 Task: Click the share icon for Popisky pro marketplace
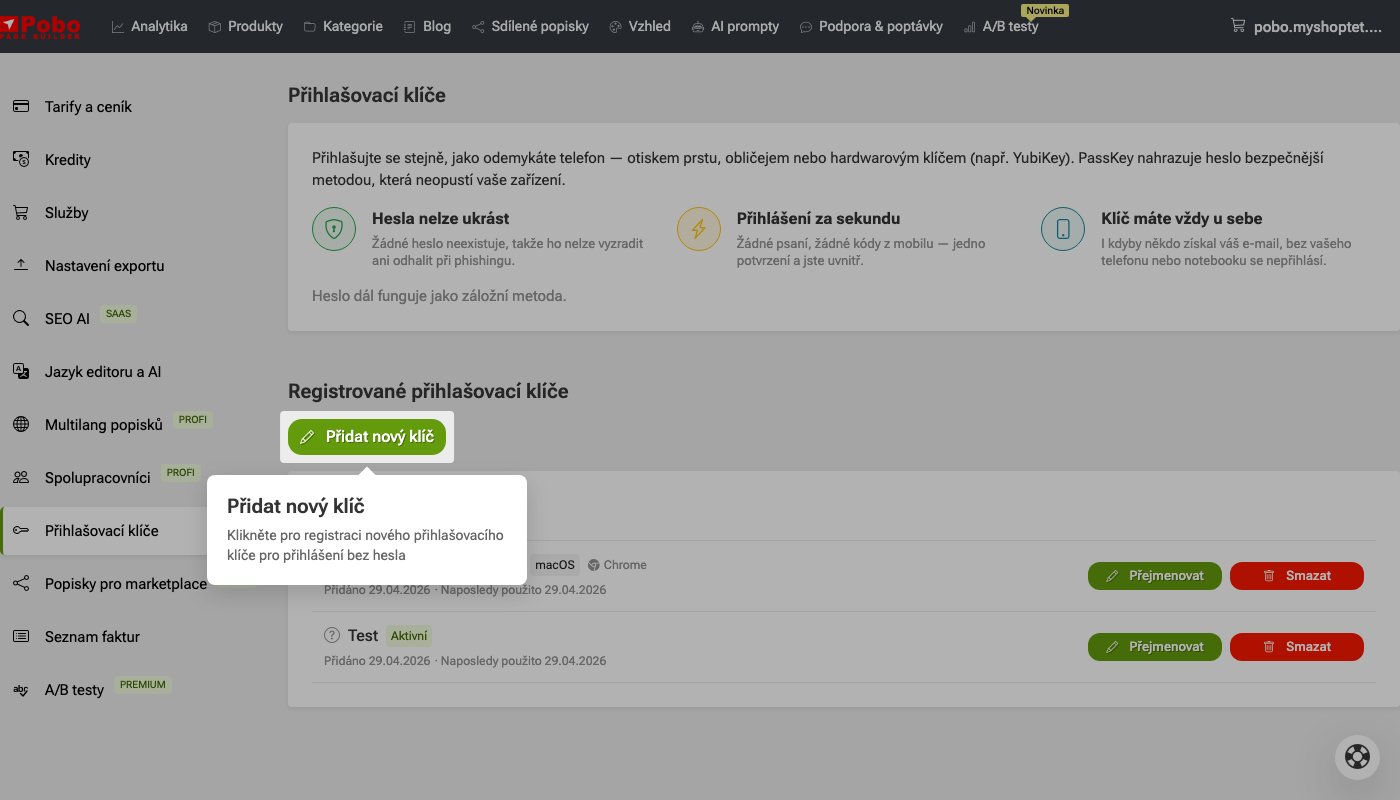[21, 583]
